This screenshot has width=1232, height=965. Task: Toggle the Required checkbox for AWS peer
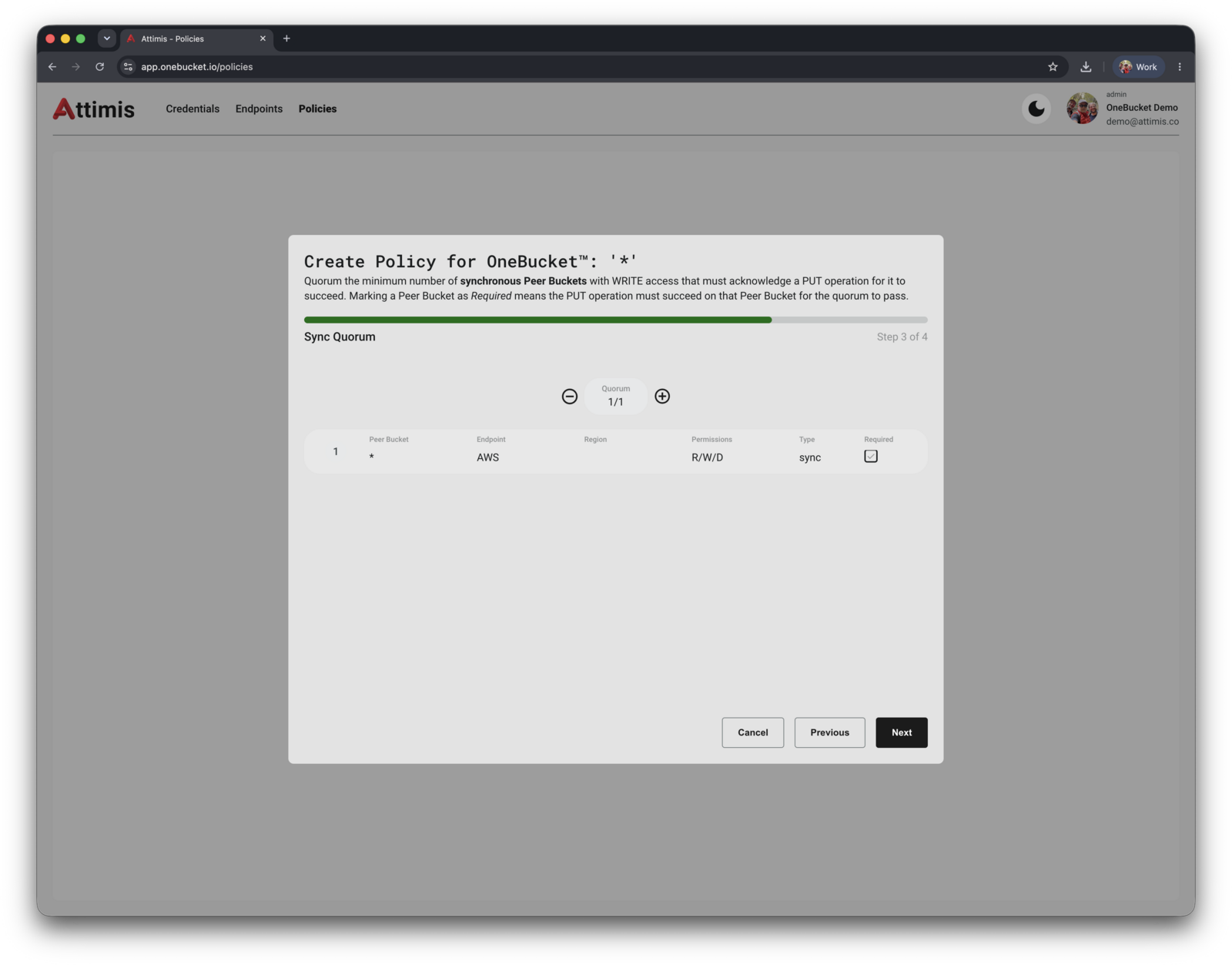pyautogui.click(x=871, y=456)
